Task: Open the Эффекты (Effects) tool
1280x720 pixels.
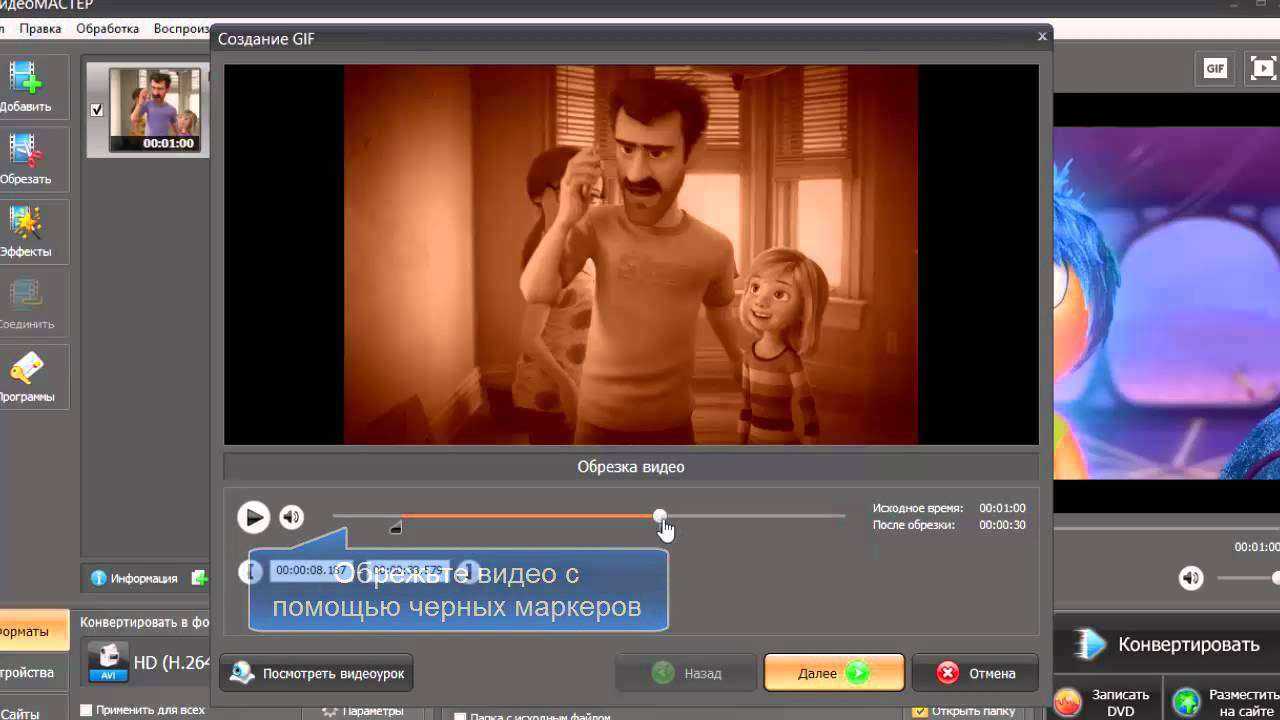Action: click(26, 231)
